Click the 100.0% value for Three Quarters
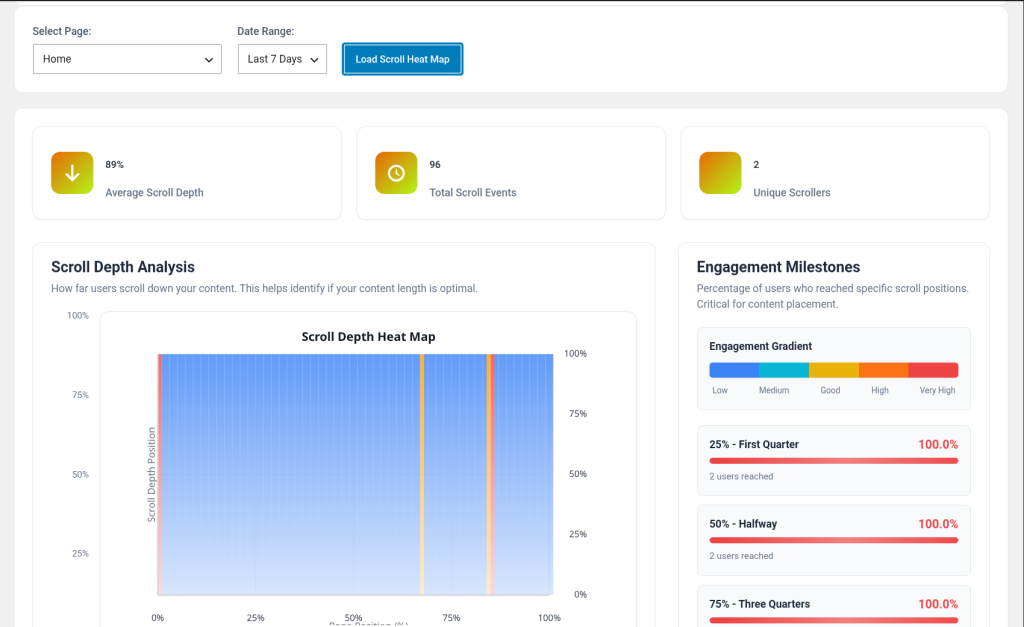This screenshot has width=1024, height=627. (x=938, y=604)
